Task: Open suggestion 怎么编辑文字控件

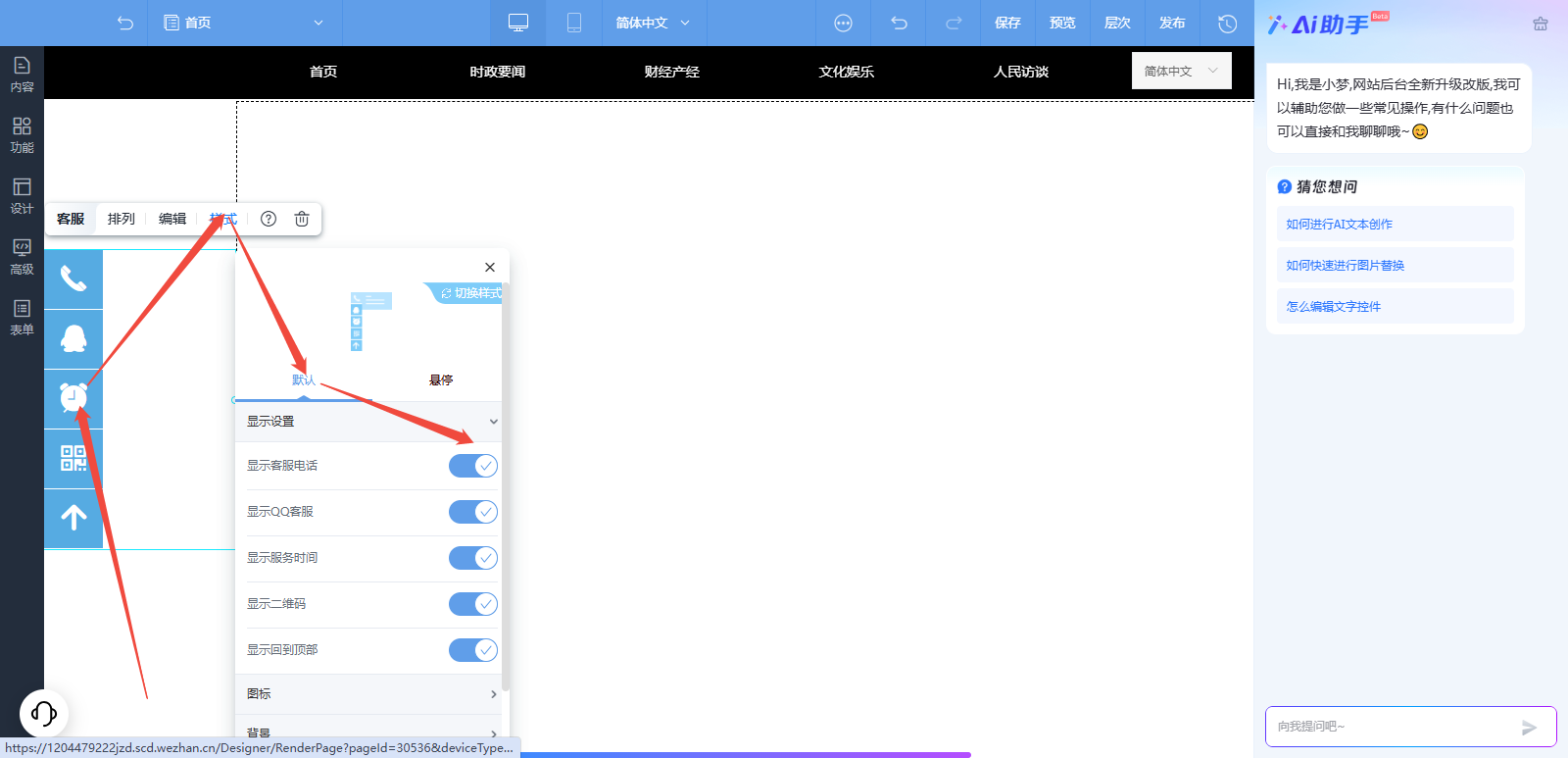Action: [1395, 306]
